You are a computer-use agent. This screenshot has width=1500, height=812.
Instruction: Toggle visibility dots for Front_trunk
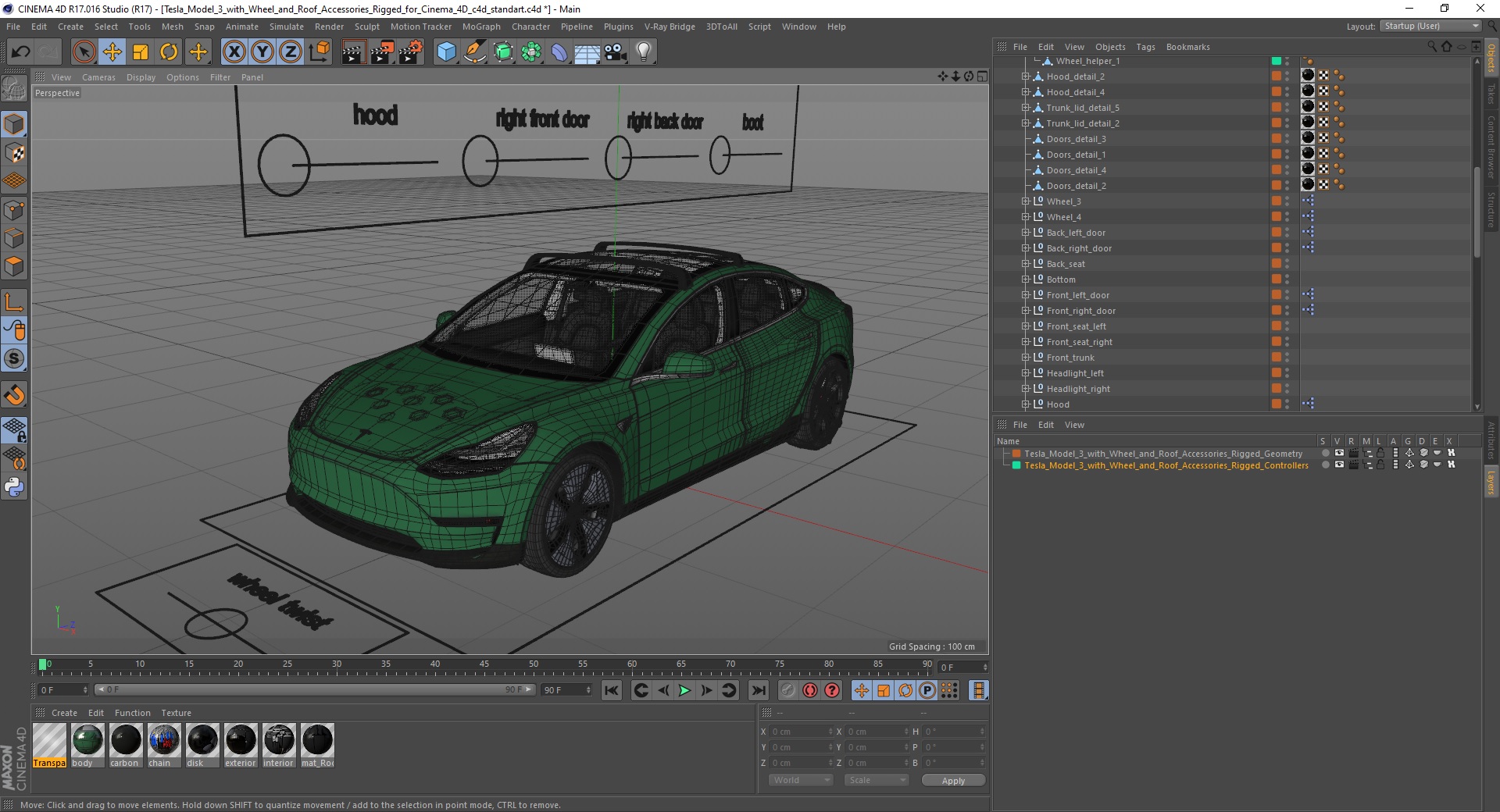[x=1287, y=358]
